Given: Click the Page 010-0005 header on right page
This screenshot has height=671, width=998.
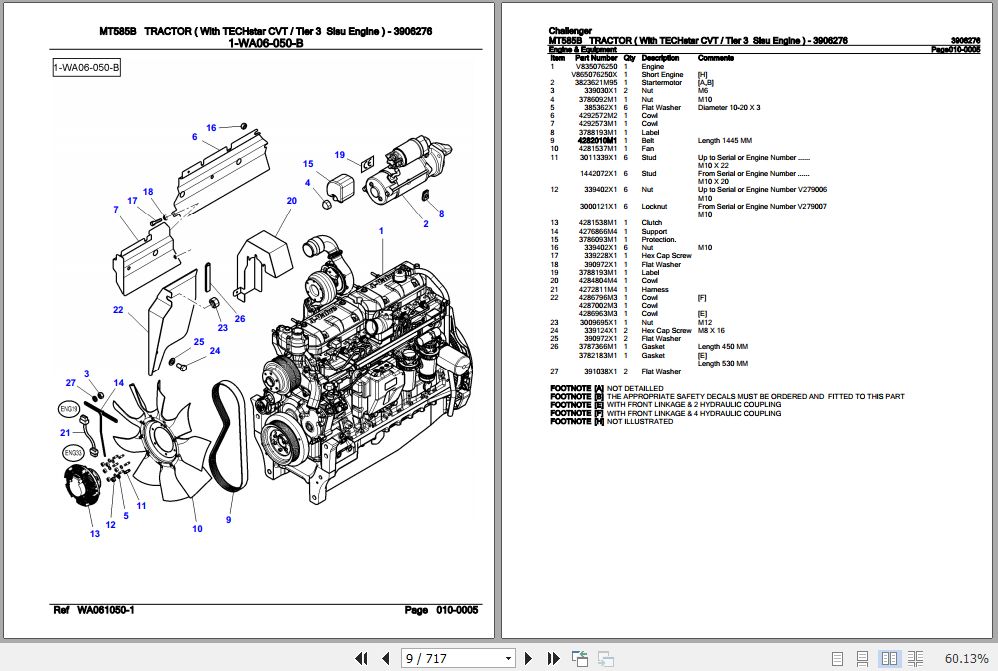Looking at the screenshot, I should pyautogui.click(x=959, y=48).
